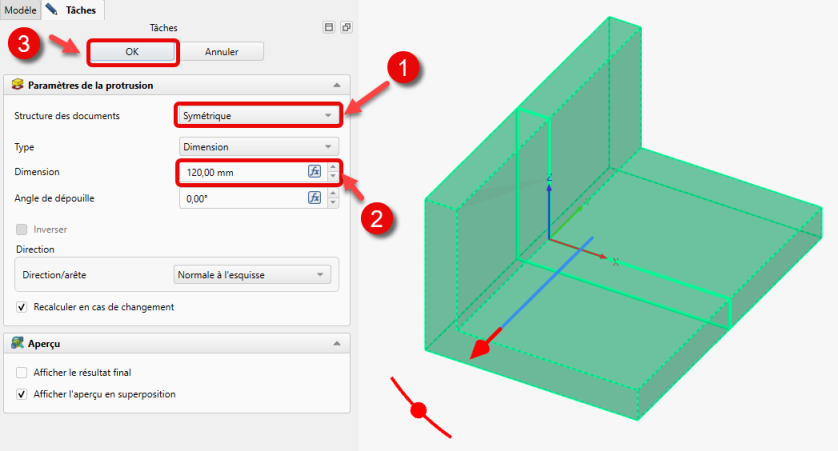838x451 pixels.
Task: Click the protrusion icon in parameters header
Action: click(x=17, y=85)
